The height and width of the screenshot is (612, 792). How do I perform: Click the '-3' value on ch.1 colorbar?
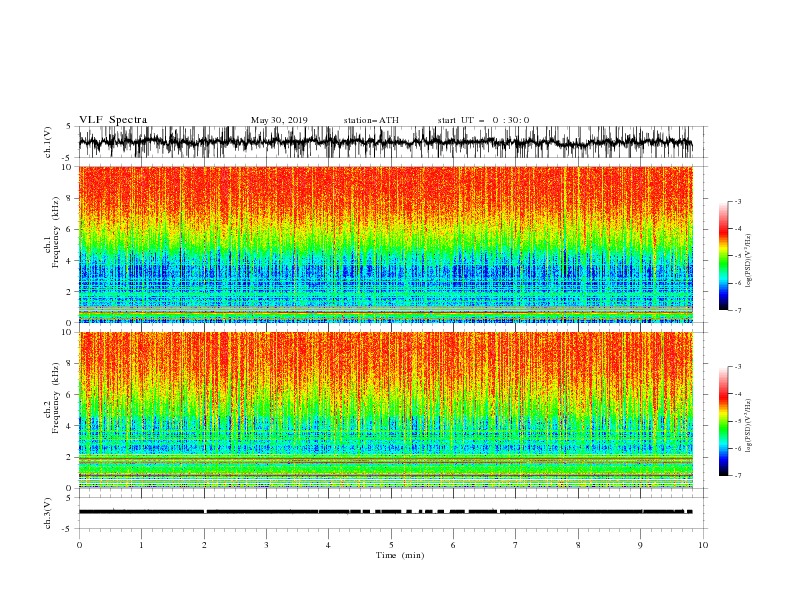coord(737,201)
